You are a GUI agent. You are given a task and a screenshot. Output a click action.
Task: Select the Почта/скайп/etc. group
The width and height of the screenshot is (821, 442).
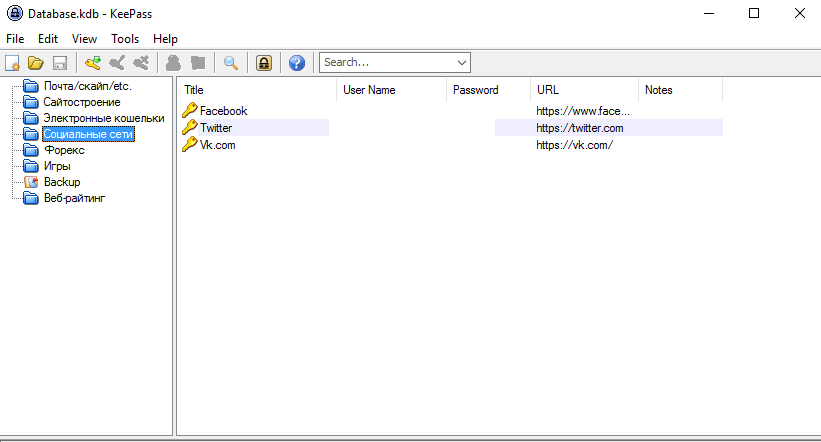tap(87, 86)
